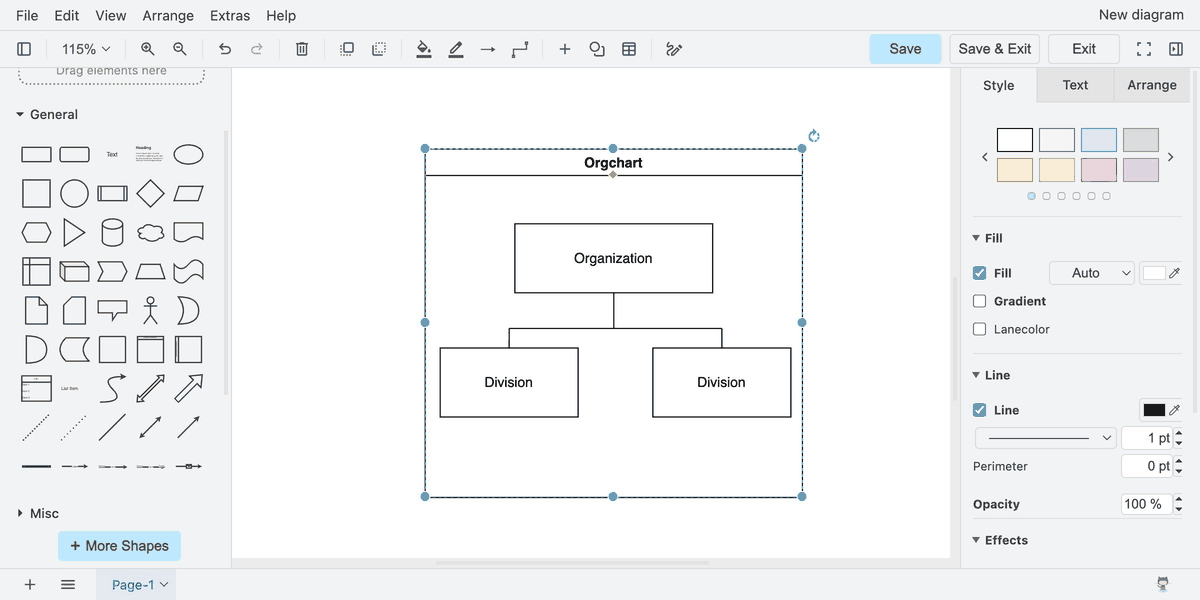Activate the freehand drawing tool
The width and height of the screenshot is (1200, 600).
[674, 49]
